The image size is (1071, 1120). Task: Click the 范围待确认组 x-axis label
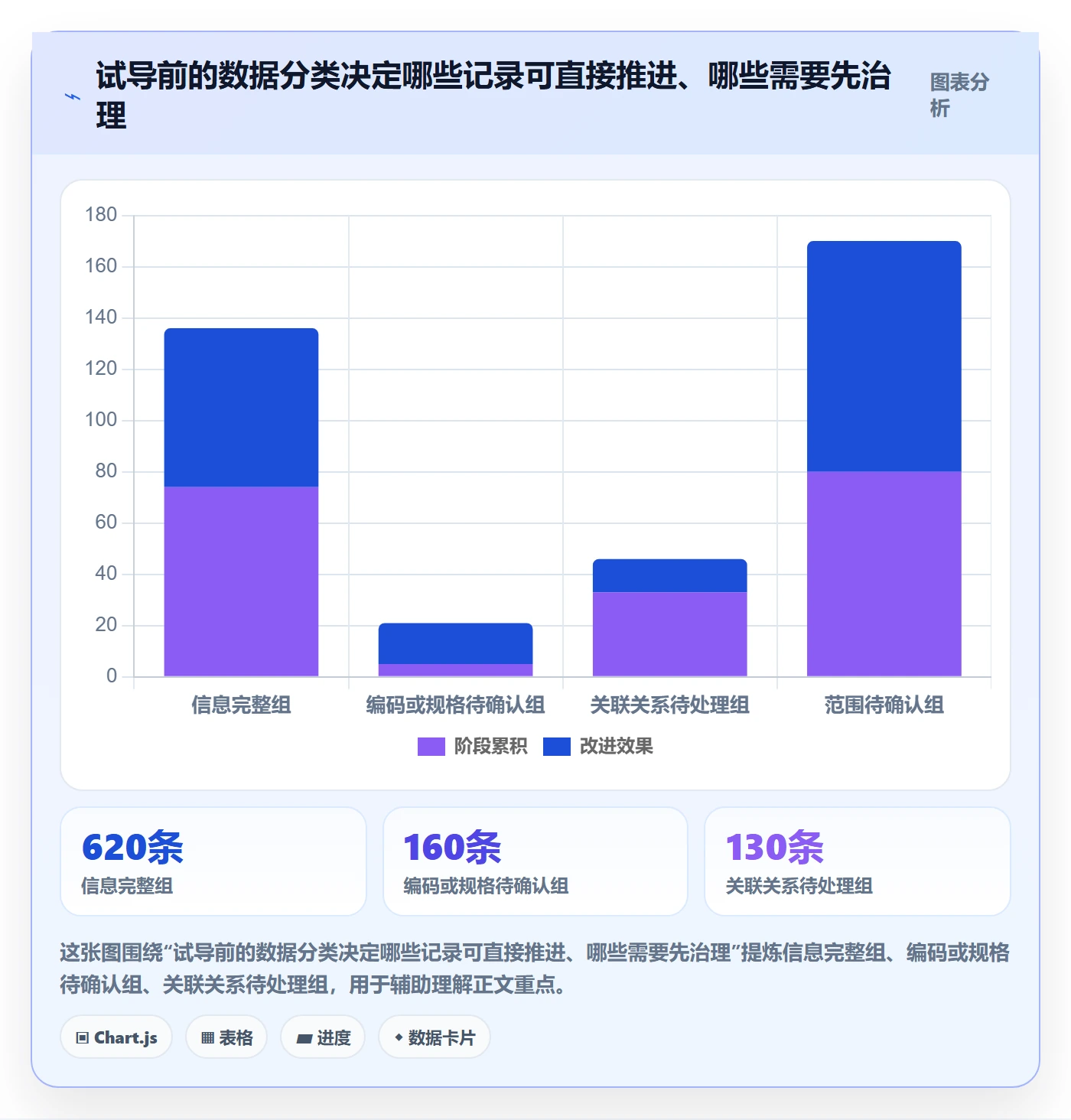click(884, 705)
